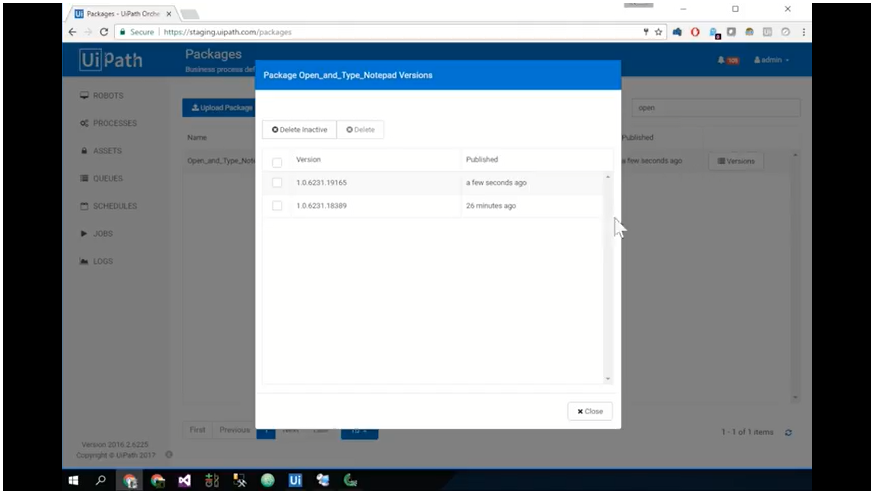Open the UiPath app from the taskbar
Screen dimensions: 876x495
[x=295, y=480]
